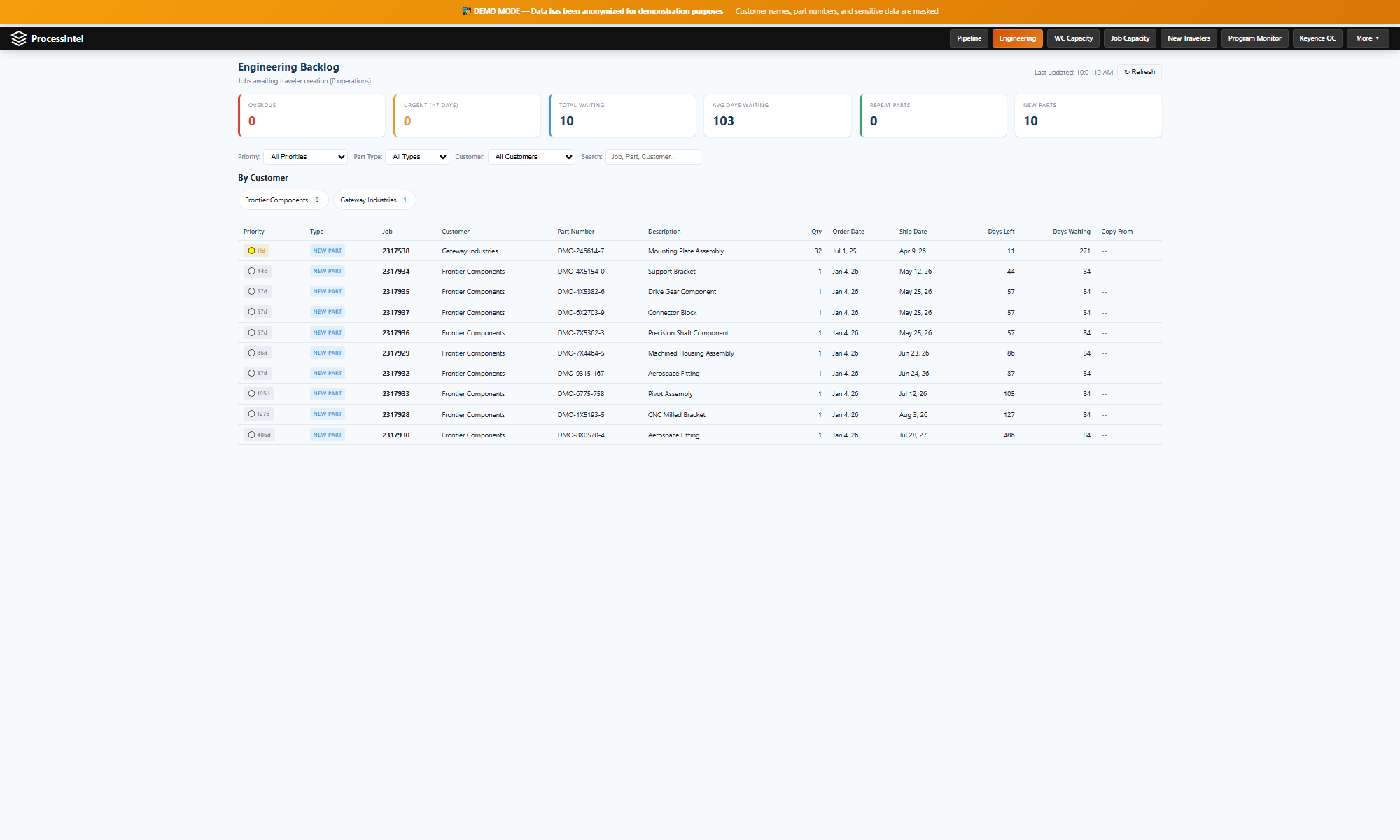Click the ProcessIntel stacked-layers logo icon

tap(19, 38)
